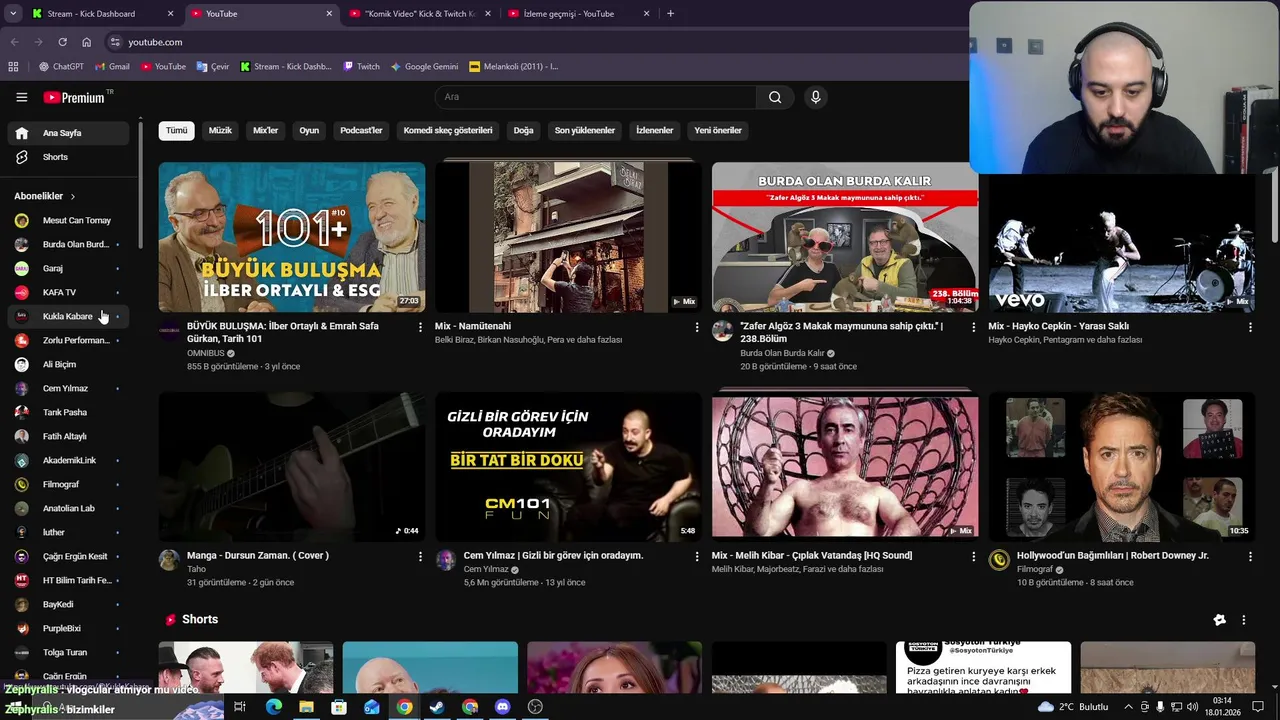This screenshot has height=720, width=1280.
Task: Select the Yeni öneriler filter chip
Action: click(718, 130)
